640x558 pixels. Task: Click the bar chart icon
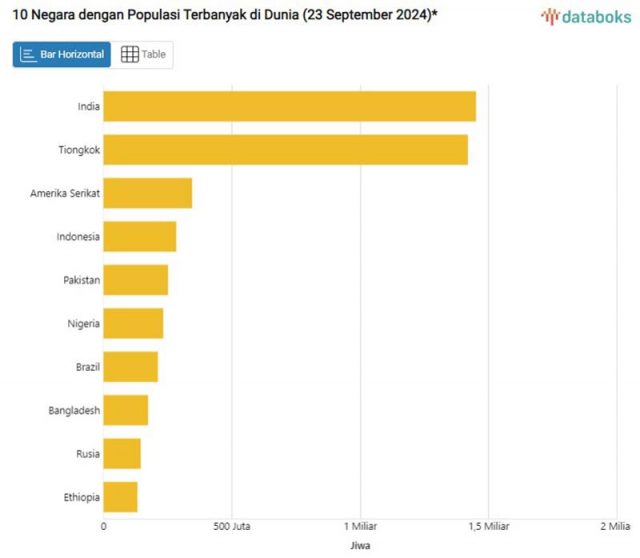pyautogui.click(x=29, y=55)
